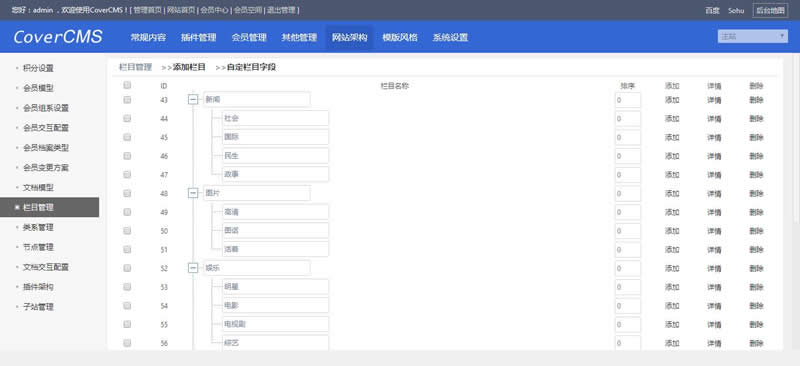800x366 pixels.
Task: Open 模版风格 in the top navigation
Action: pos(399,37)
